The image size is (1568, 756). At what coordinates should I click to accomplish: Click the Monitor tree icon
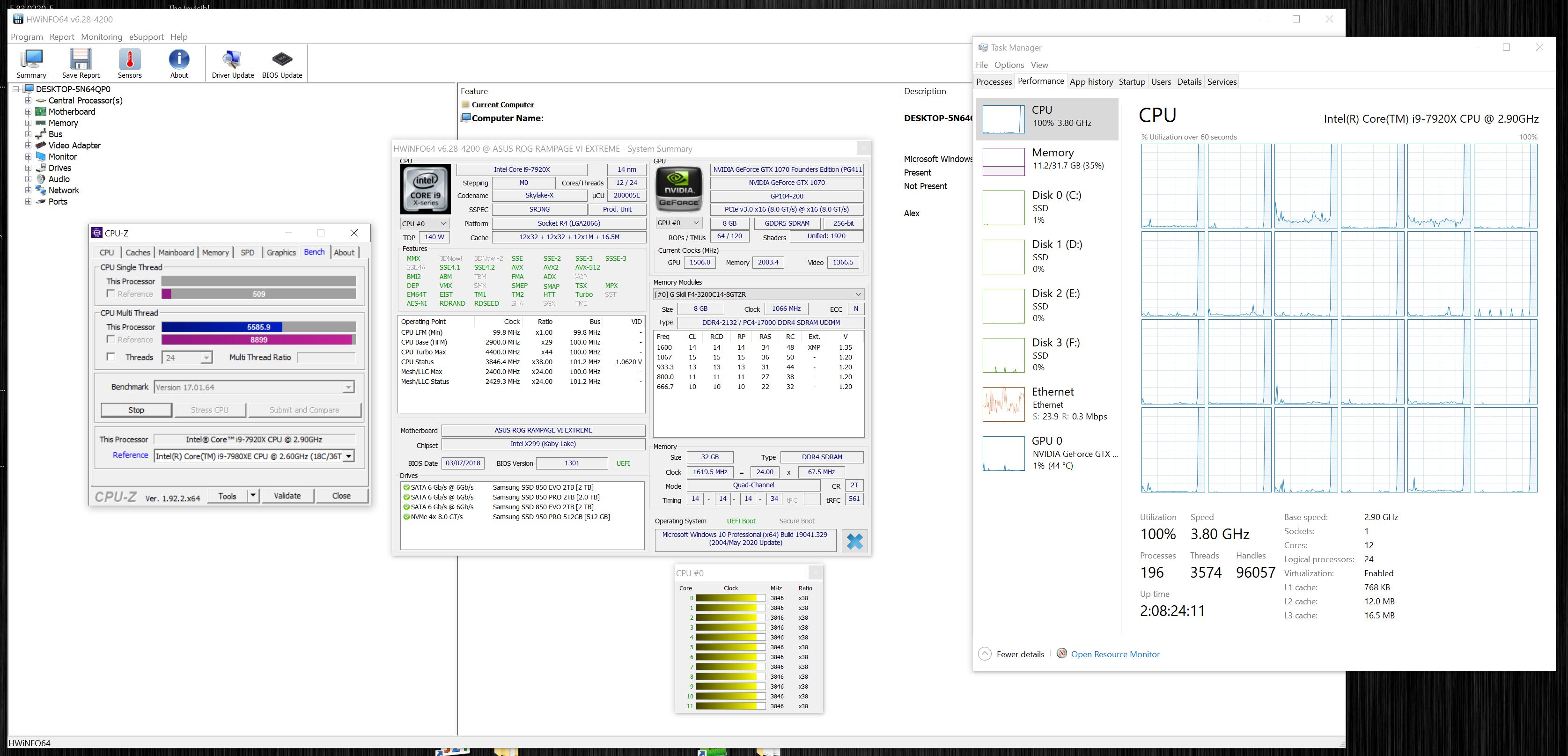pyautogui.click(x=41, y=156)
